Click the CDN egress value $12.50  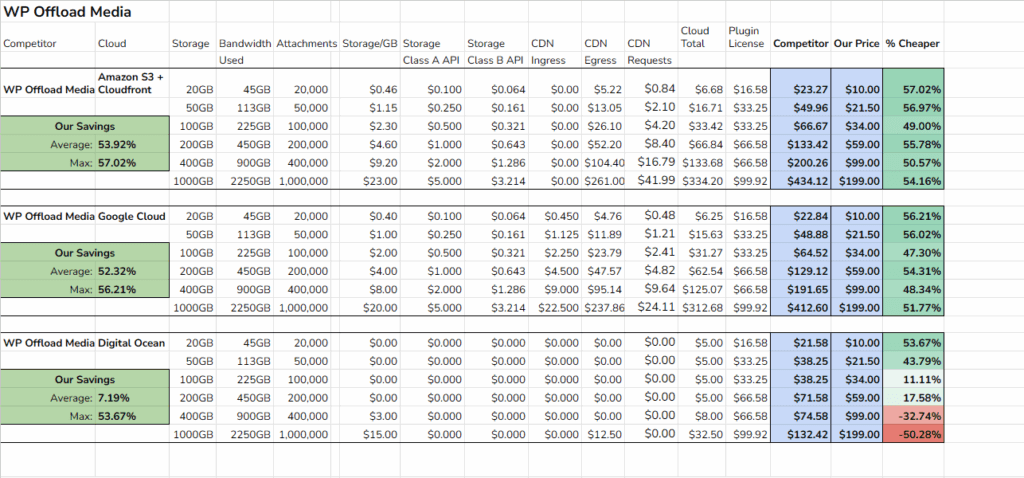603,434
